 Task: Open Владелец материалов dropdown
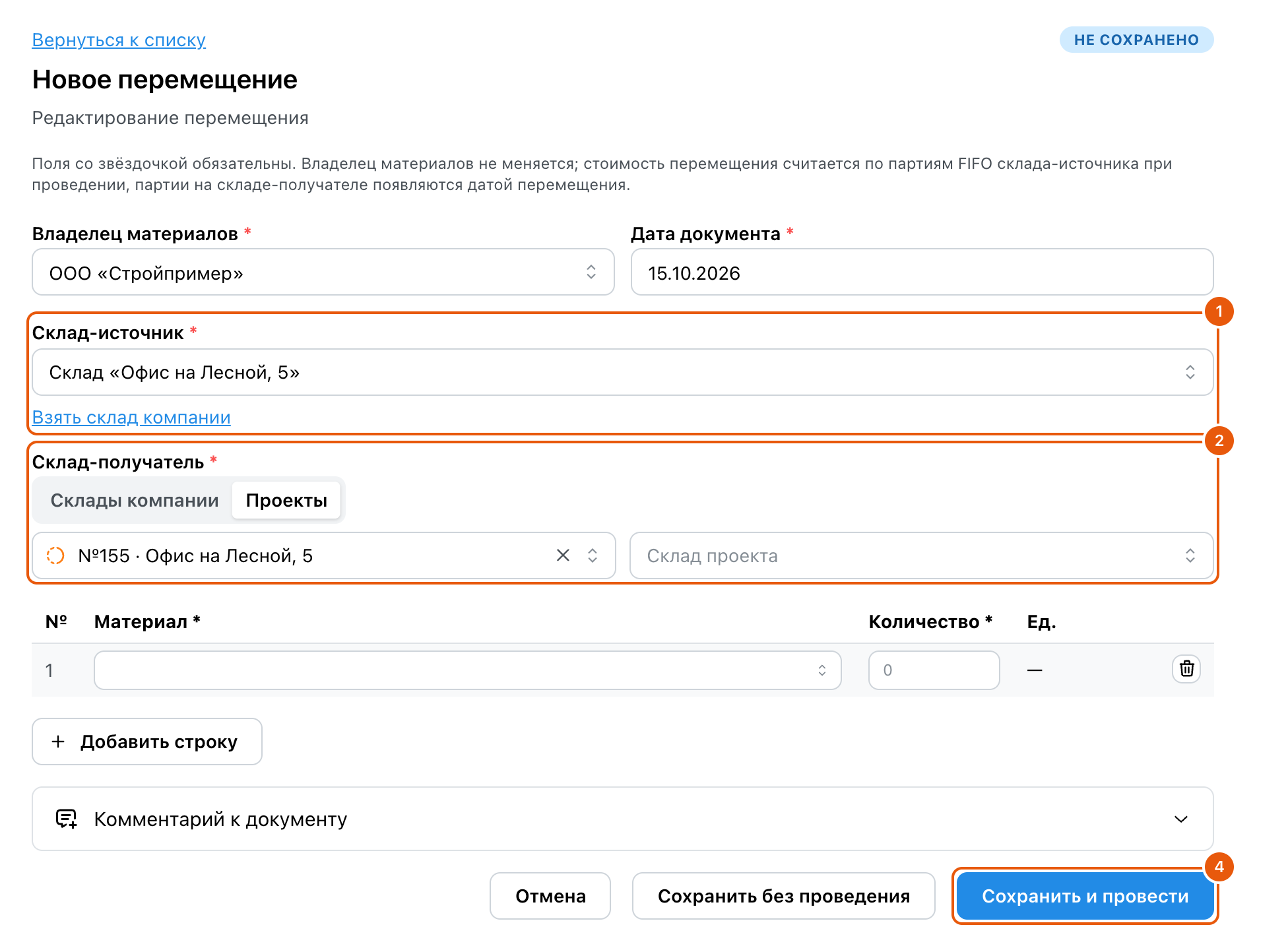[x=323, y=272]
